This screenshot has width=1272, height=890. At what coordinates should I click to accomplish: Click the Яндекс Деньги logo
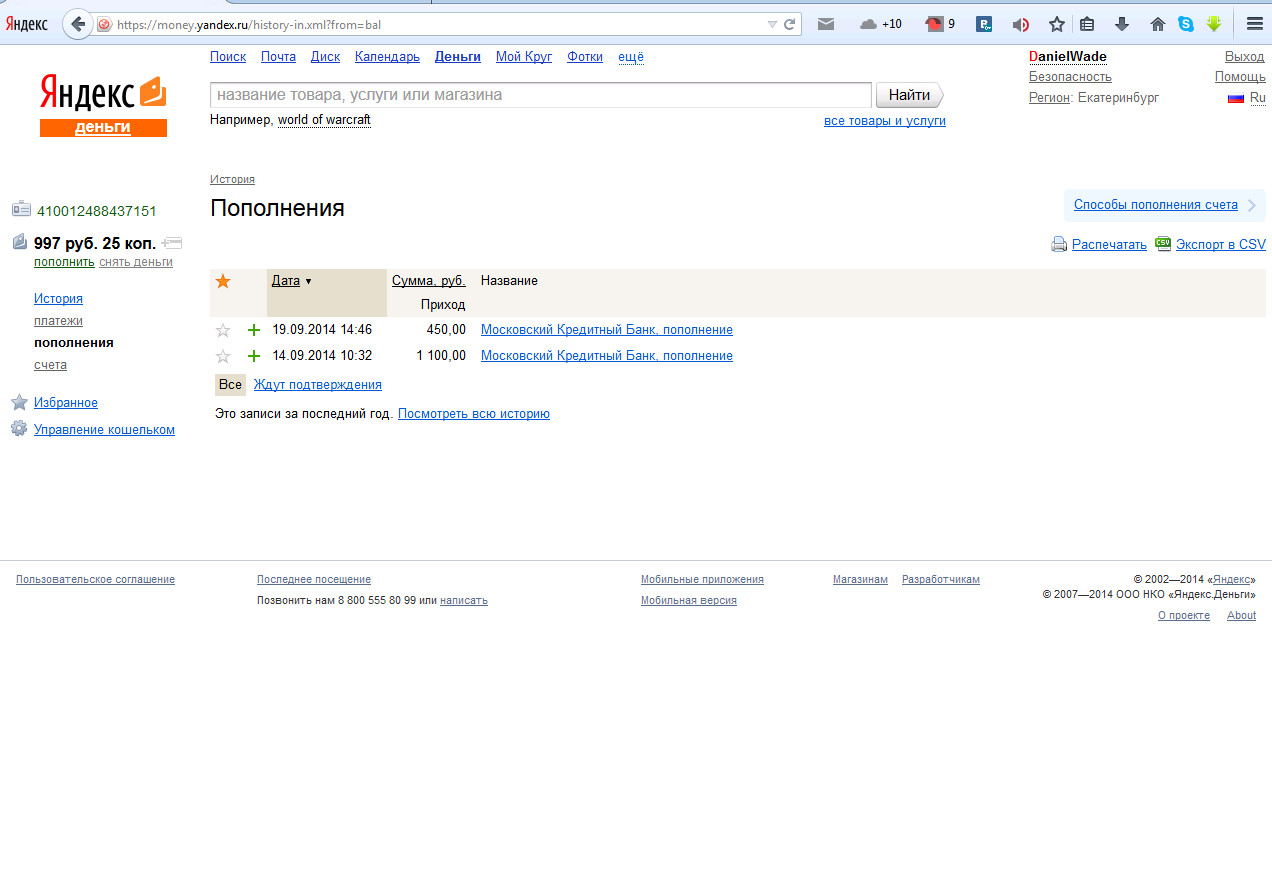point(103,105)
